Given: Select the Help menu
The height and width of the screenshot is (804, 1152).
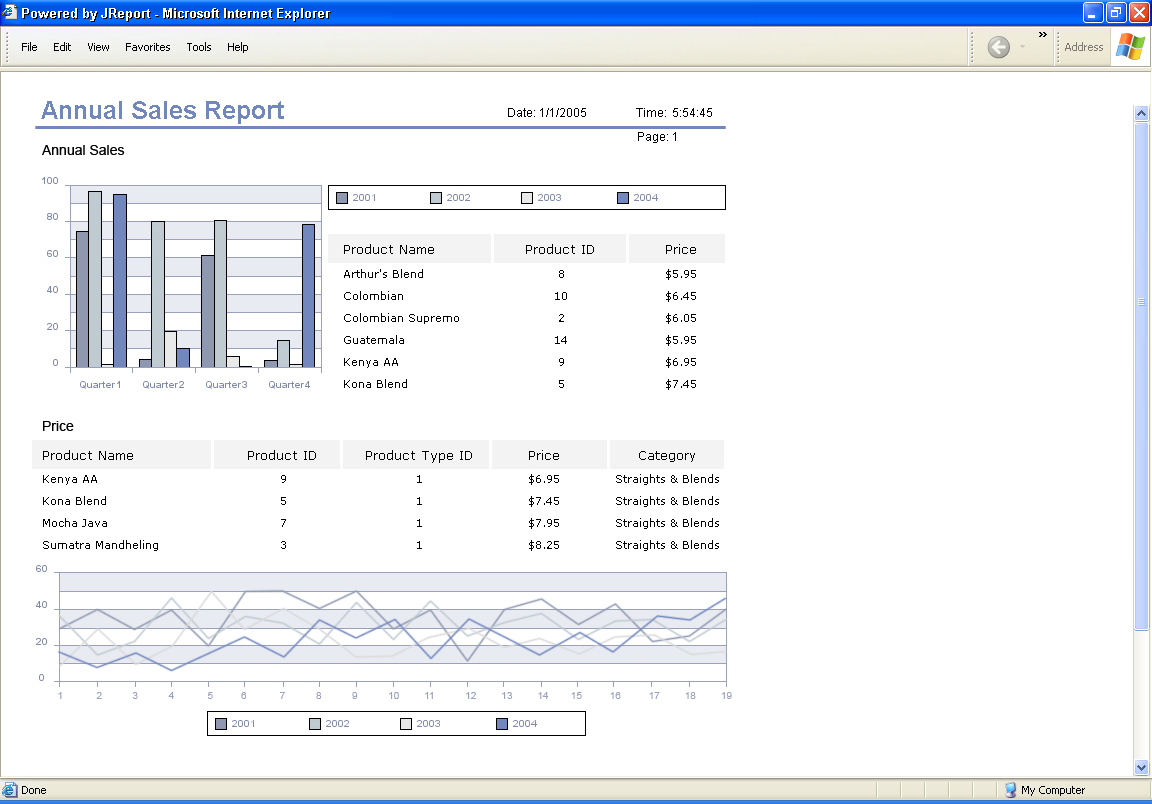Looking at the screenshot, I should [x=237, y=47].
